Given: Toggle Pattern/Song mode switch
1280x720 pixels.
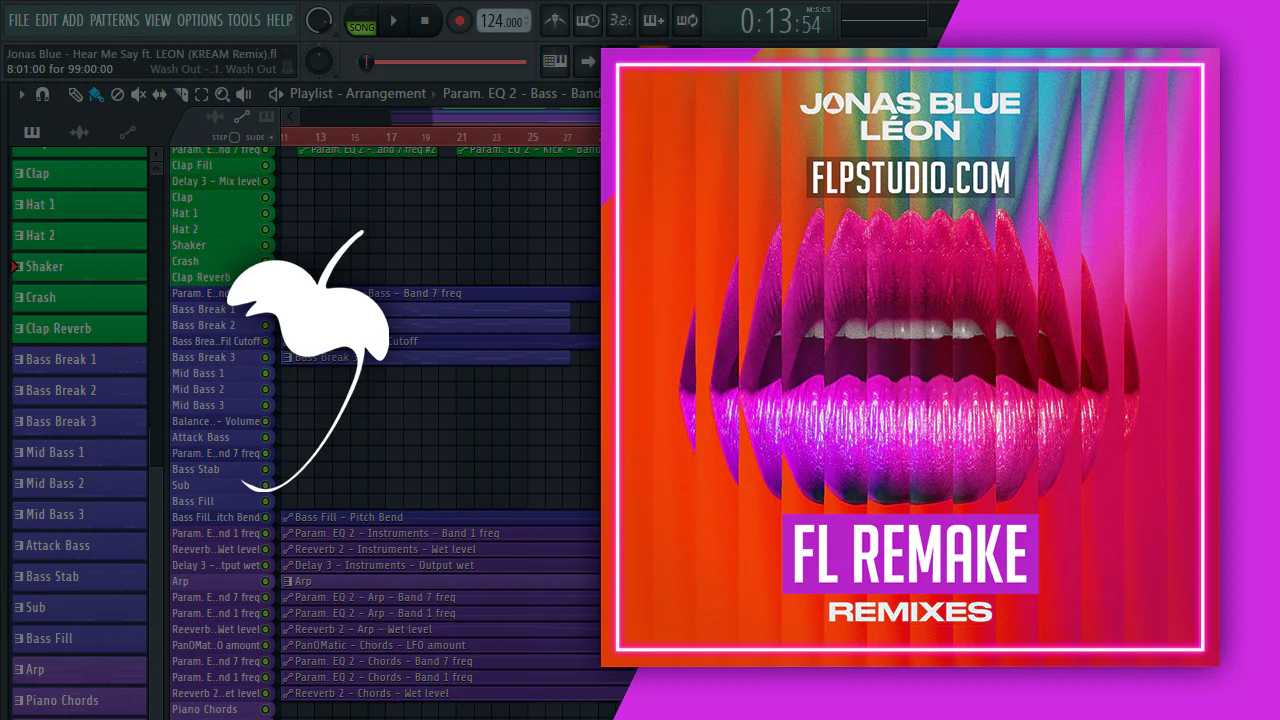Looking at the screenshot, I should pyautogui.click(x=361, y=21).
